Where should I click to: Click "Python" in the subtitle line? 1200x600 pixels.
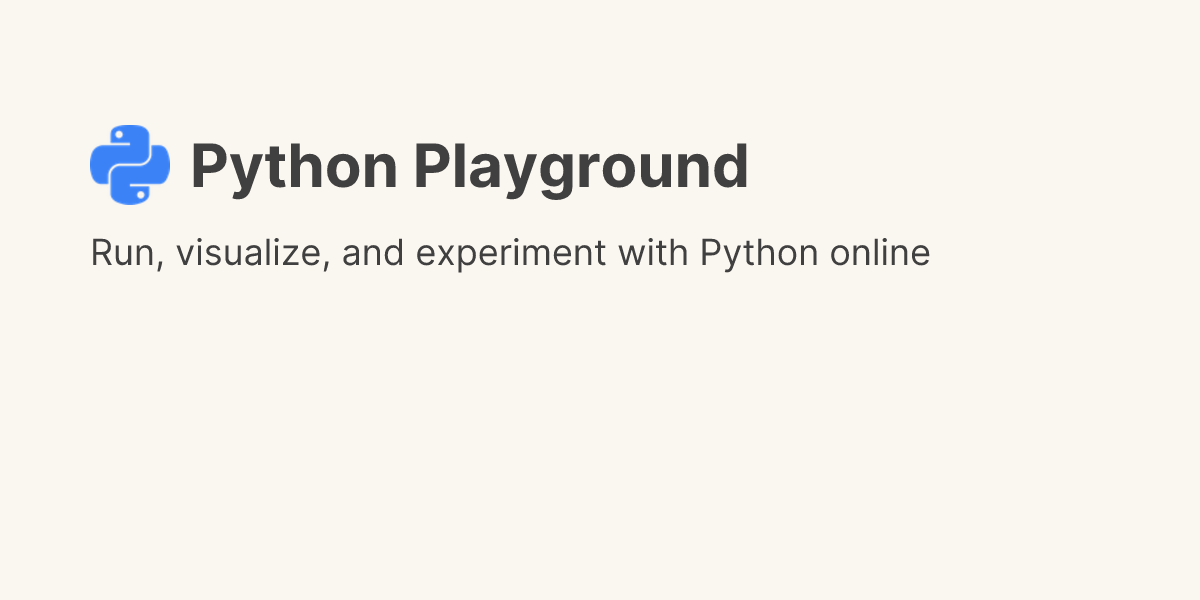(x=759, y=253)
